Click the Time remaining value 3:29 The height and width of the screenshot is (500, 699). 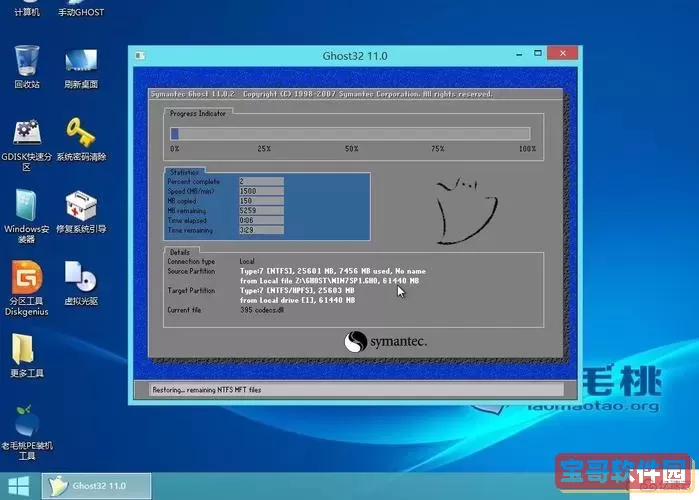(261, 230)
